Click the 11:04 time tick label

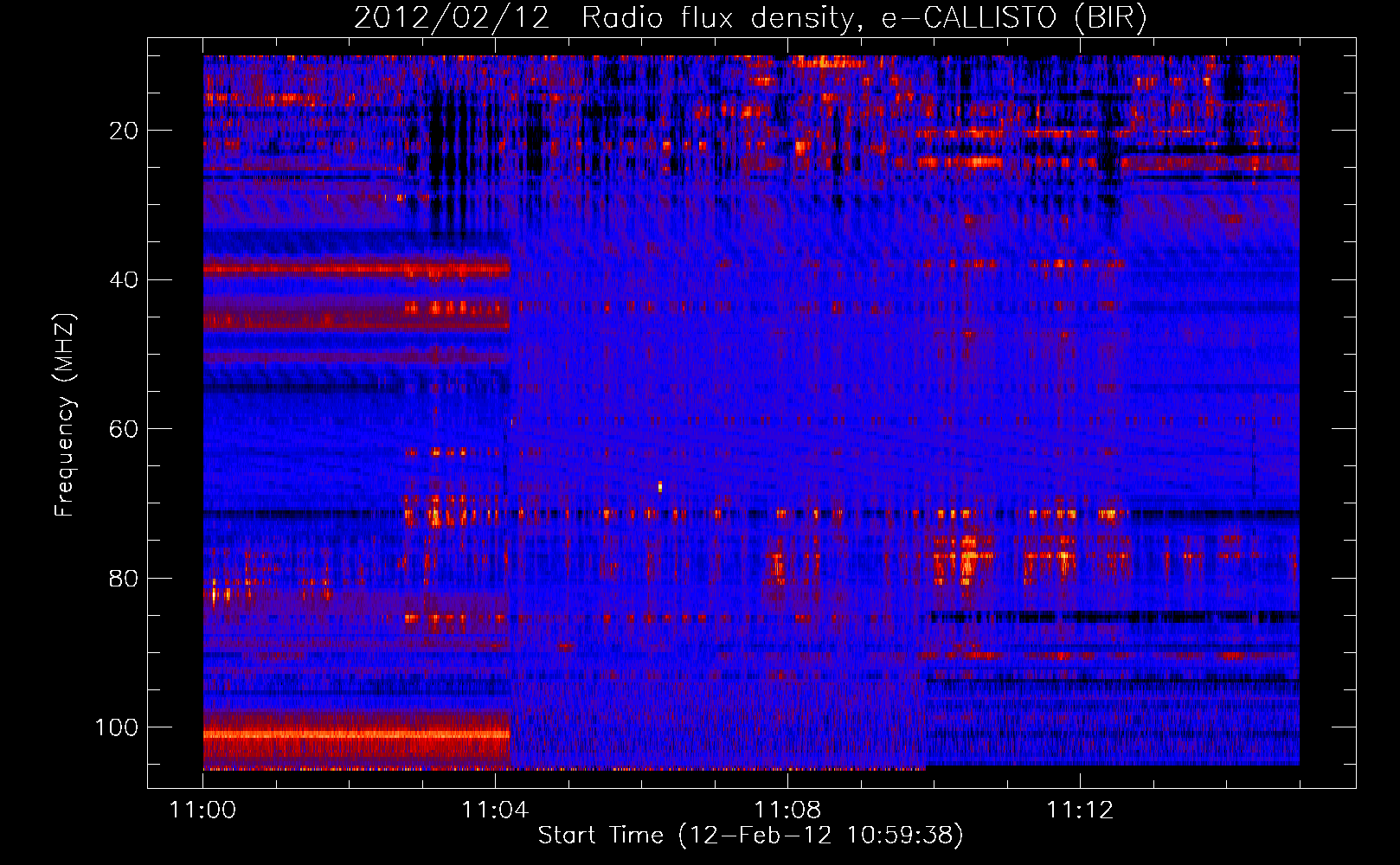tap(495, 811)
